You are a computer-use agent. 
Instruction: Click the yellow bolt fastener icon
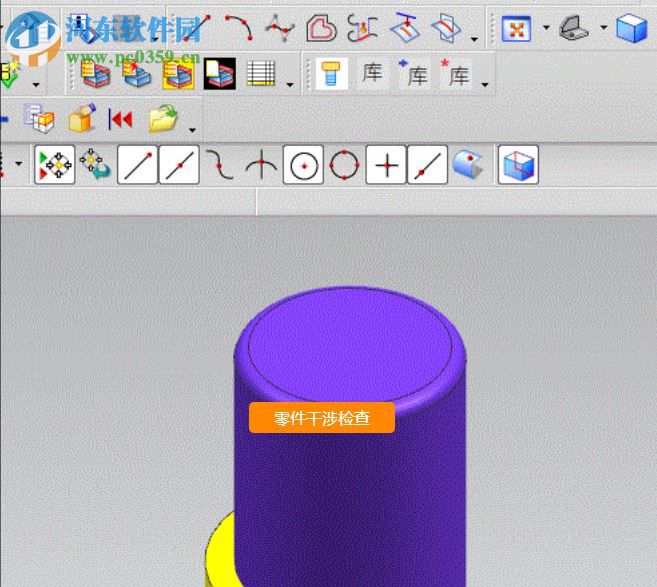coord(331,74)
